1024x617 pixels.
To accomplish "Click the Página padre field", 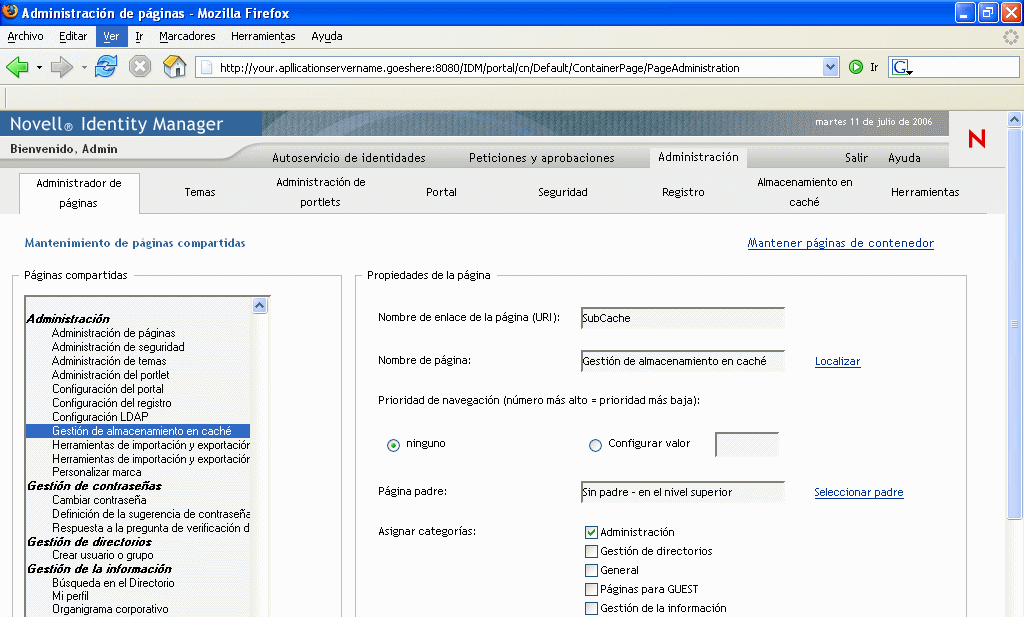I will [682, 492].
